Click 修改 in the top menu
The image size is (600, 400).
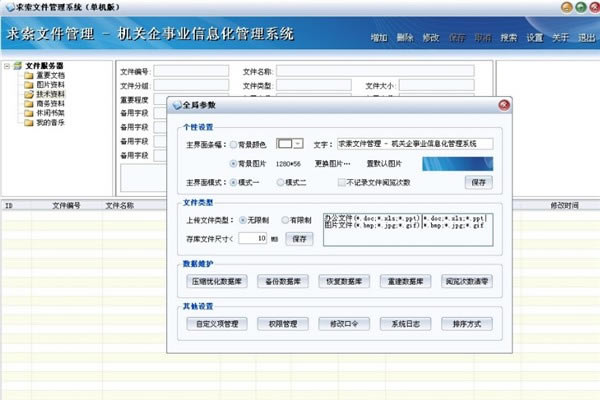[431, 38]
